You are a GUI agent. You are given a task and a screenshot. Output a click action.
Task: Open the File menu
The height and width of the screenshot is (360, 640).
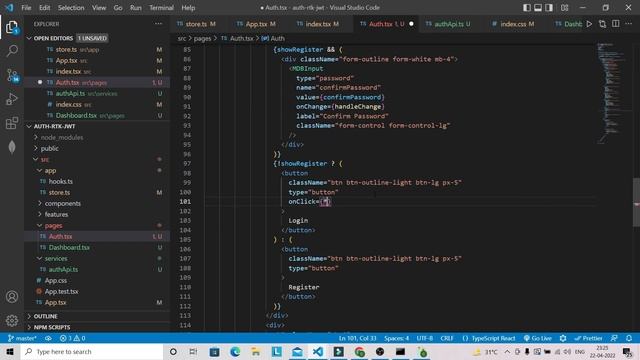[x=26, y=8]
